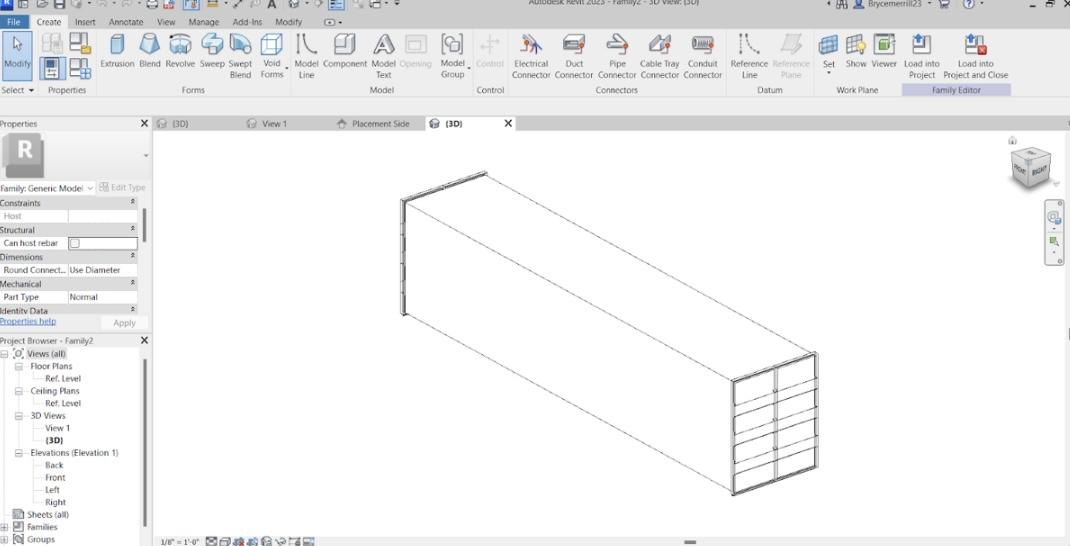Select the Front elevation in Project Browser

pyautogui.click(x=55, y=478)
